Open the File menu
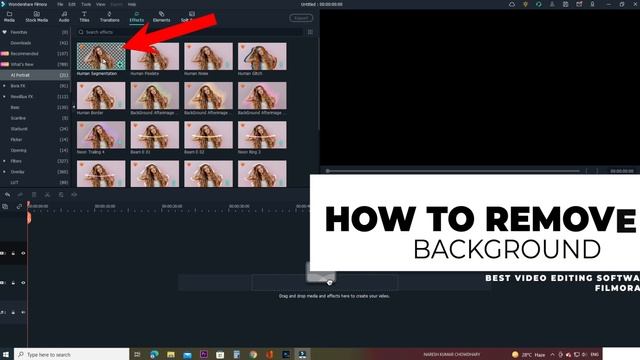 coord(60,4)
